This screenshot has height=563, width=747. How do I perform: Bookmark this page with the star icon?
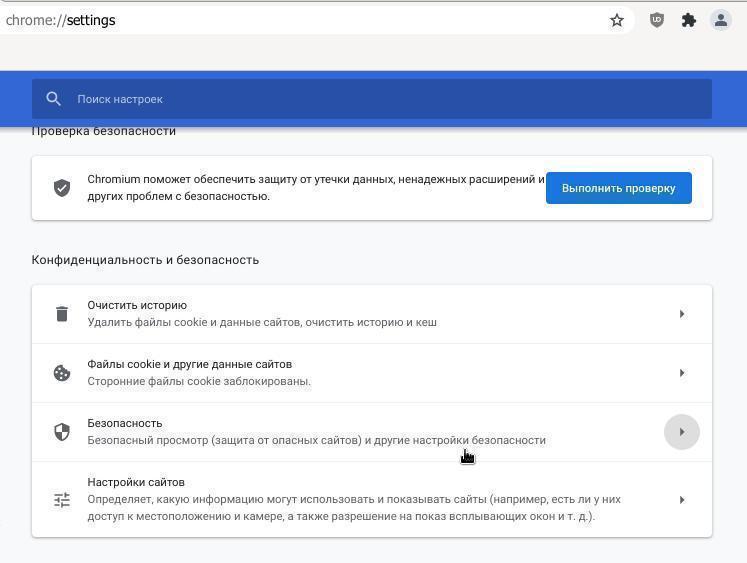tap(616, 20)
